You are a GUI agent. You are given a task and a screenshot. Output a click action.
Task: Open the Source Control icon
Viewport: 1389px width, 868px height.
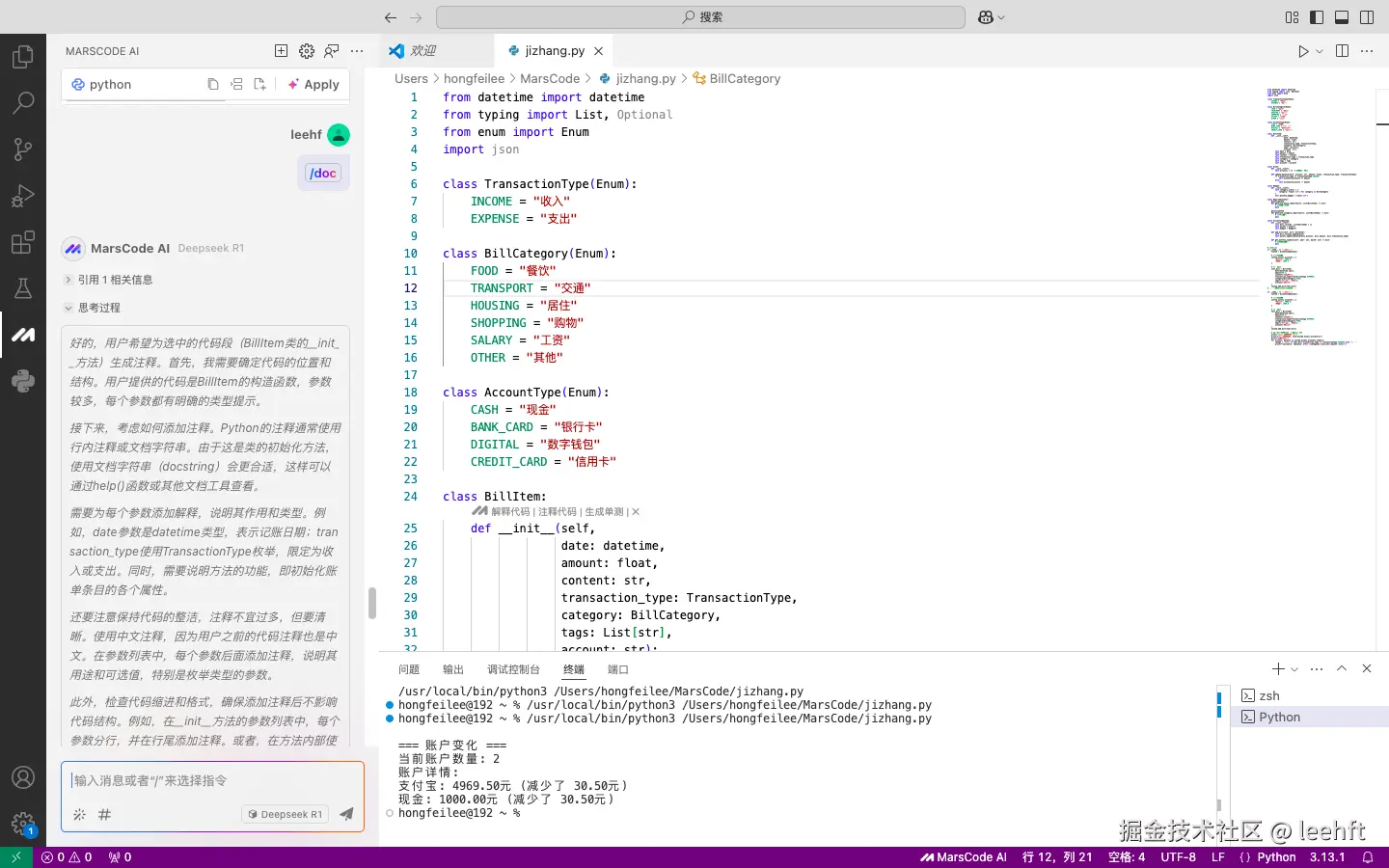[22, 149]
